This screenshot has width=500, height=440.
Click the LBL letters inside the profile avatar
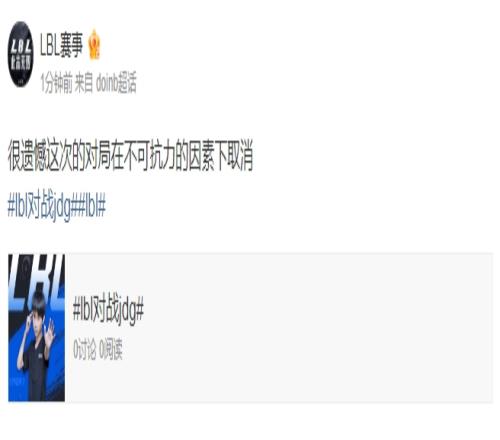coord(21,46)
